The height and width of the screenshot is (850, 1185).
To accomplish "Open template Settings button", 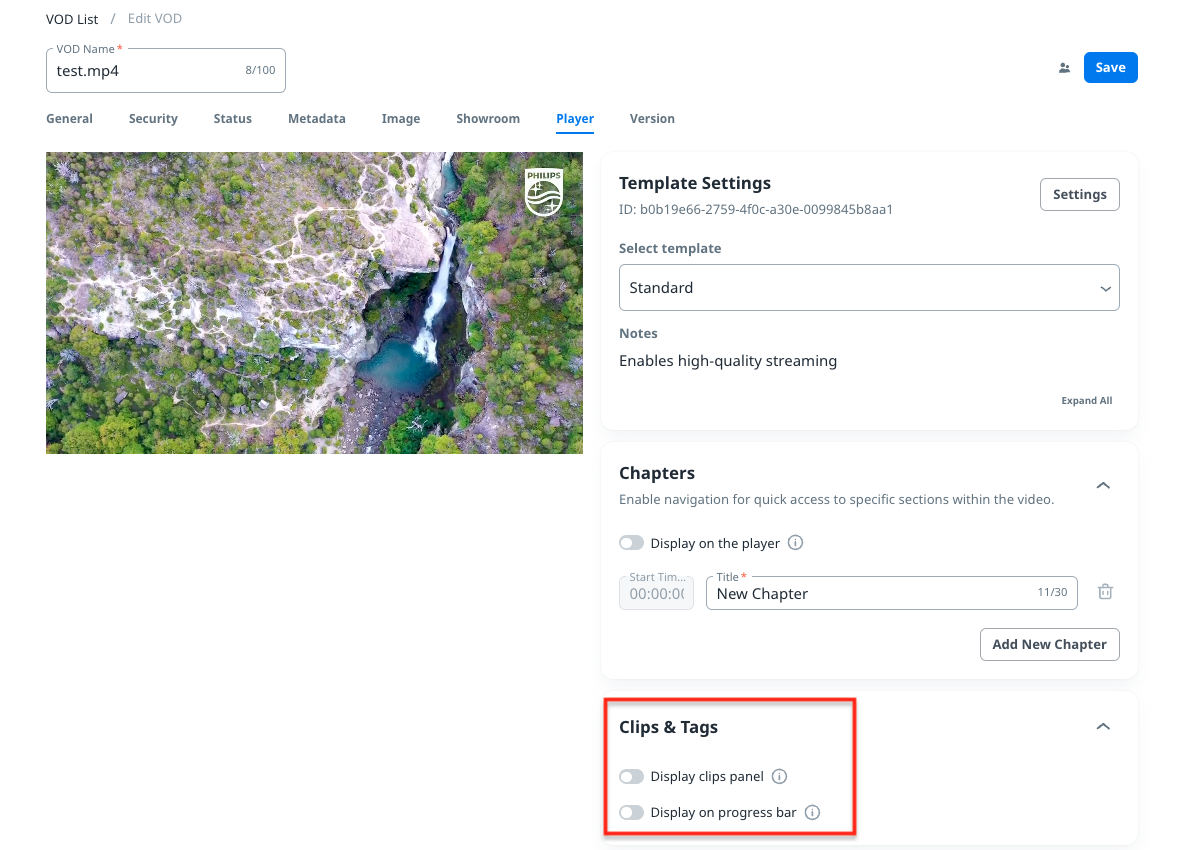I will 1079,195.
